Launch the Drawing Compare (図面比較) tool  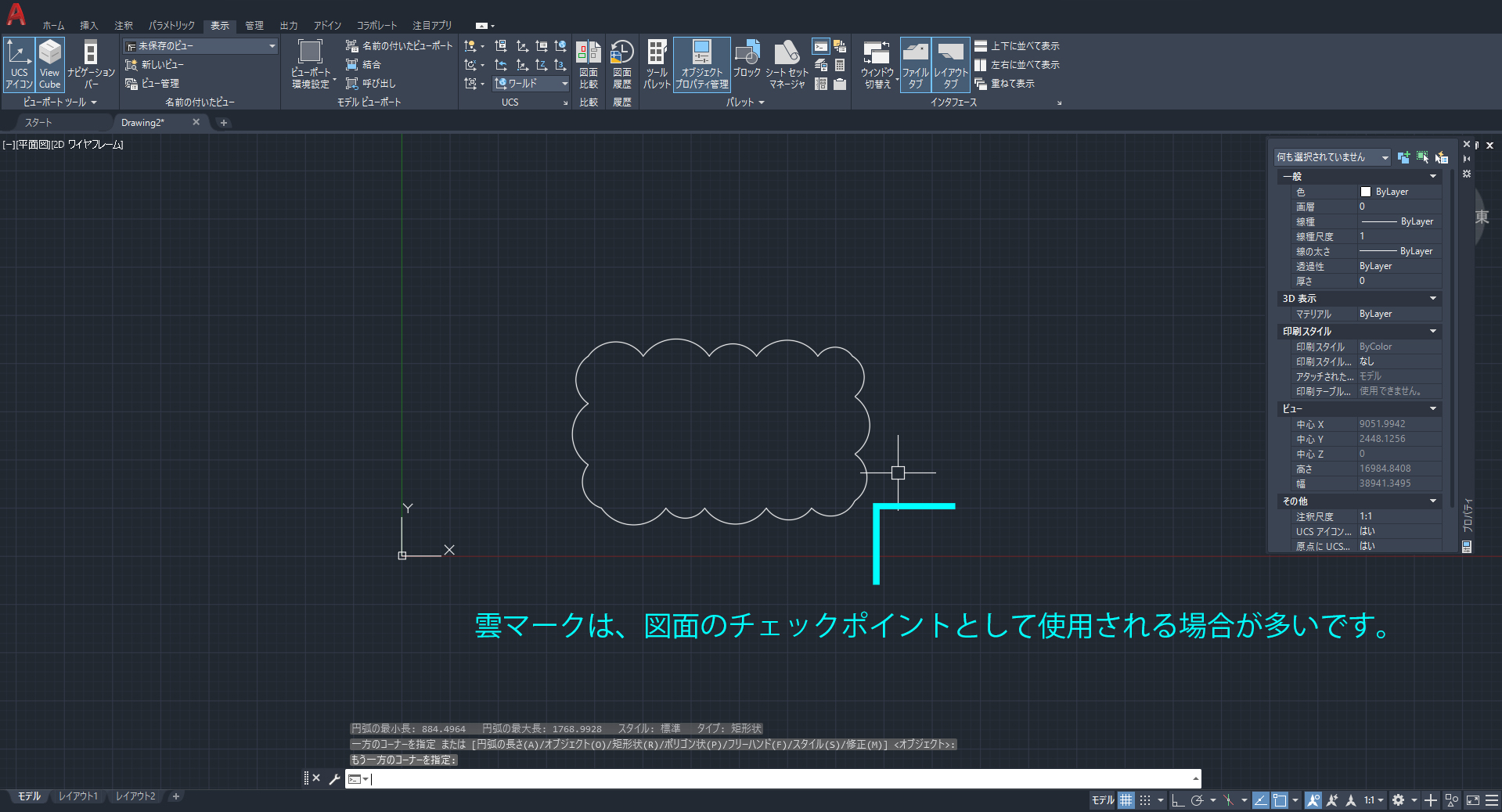(588, 64)
